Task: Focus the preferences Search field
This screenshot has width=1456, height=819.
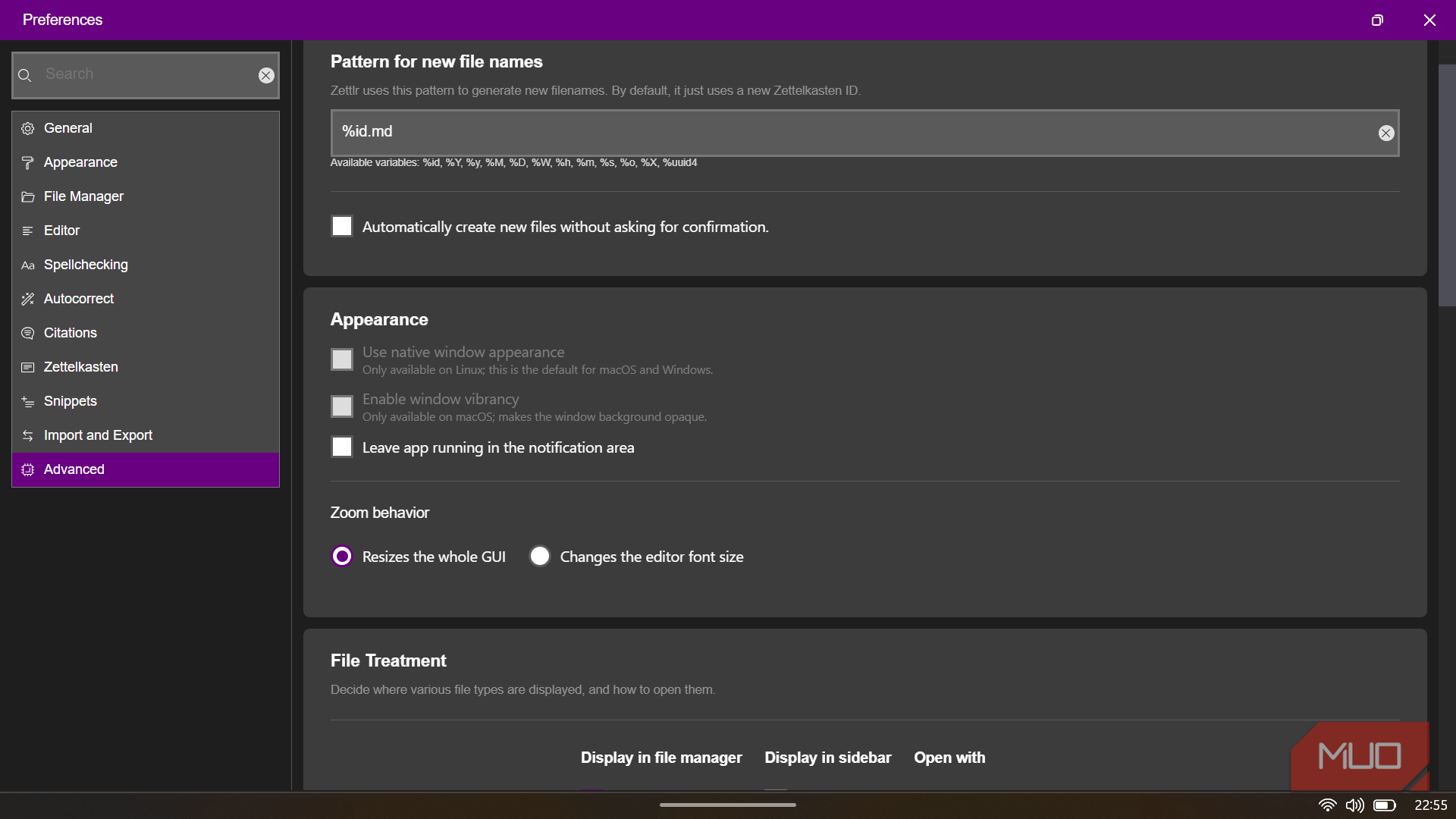Action: 146,75
